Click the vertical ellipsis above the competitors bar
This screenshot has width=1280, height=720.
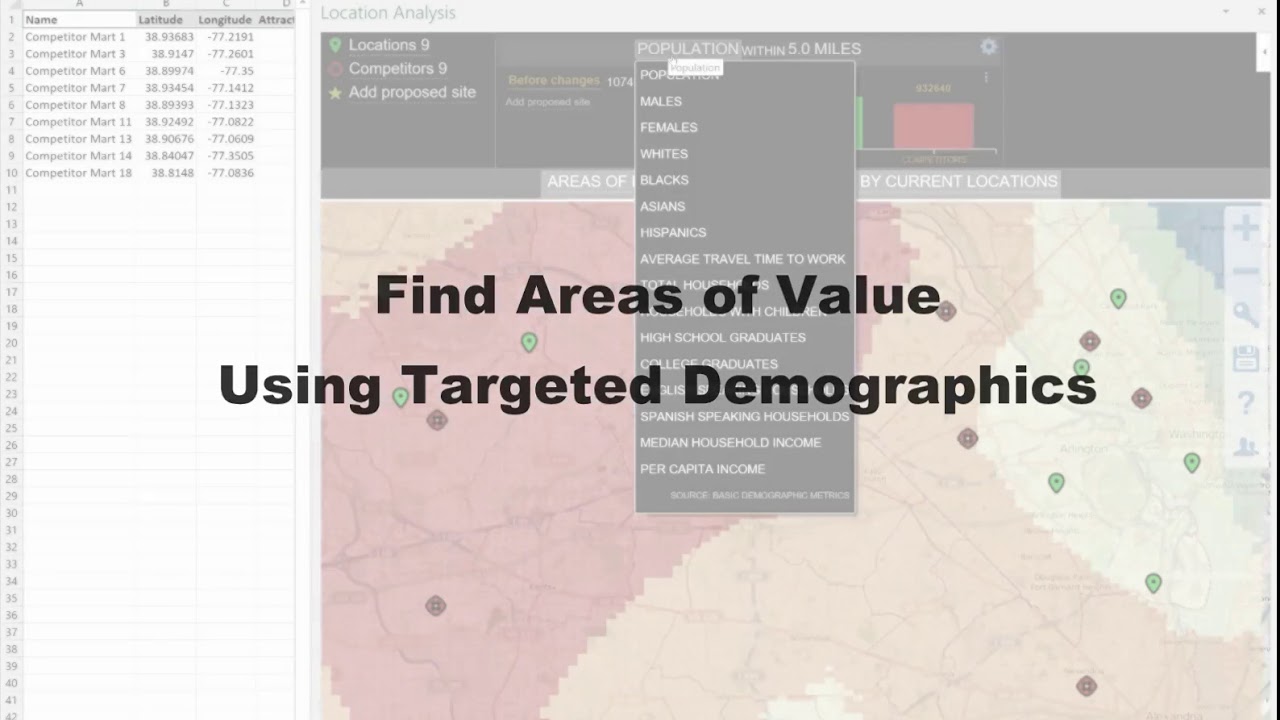986,77
